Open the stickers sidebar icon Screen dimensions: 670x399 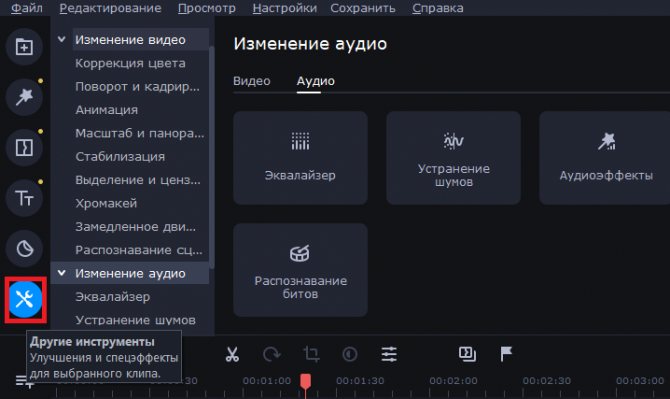pyautogui.click(x=24, y=249)
